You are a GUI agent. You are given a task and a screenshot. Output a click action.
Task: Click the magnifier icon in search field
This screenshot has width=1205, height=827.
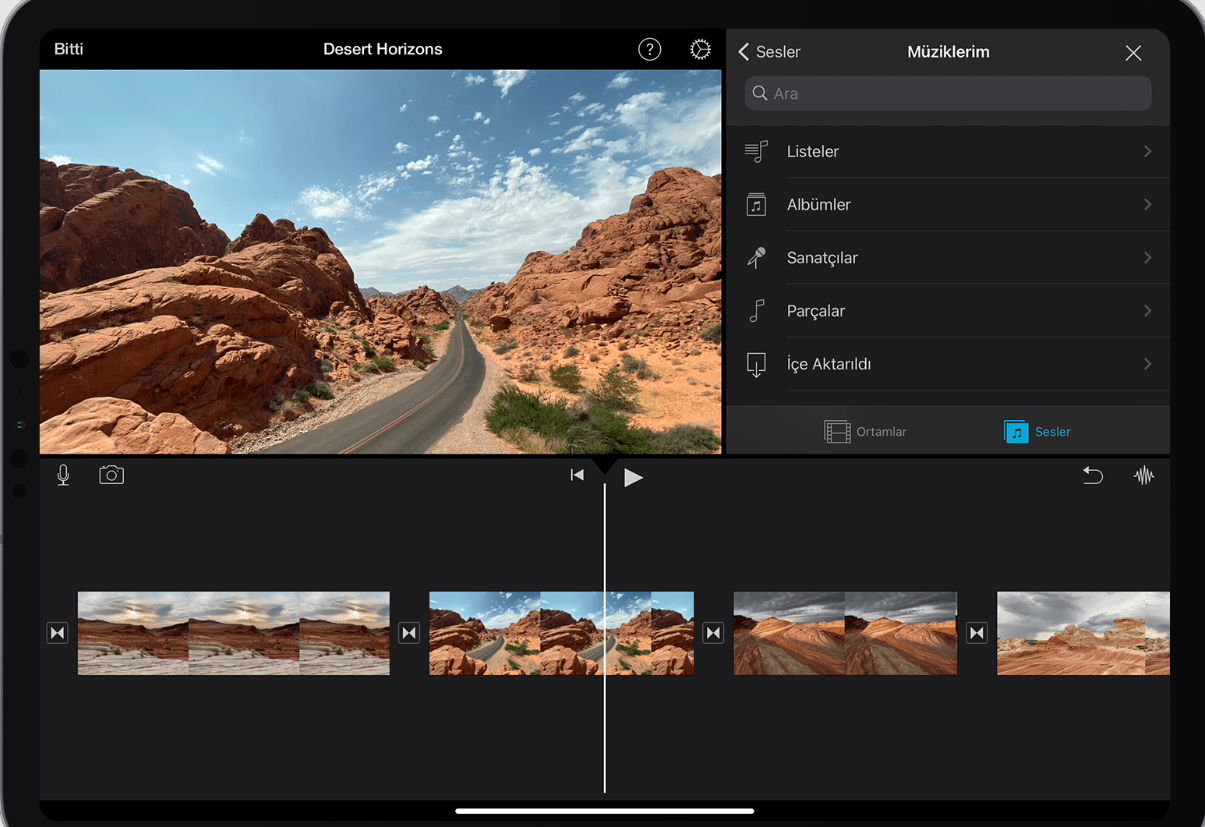pyautogui.click(x=760, y=93)
